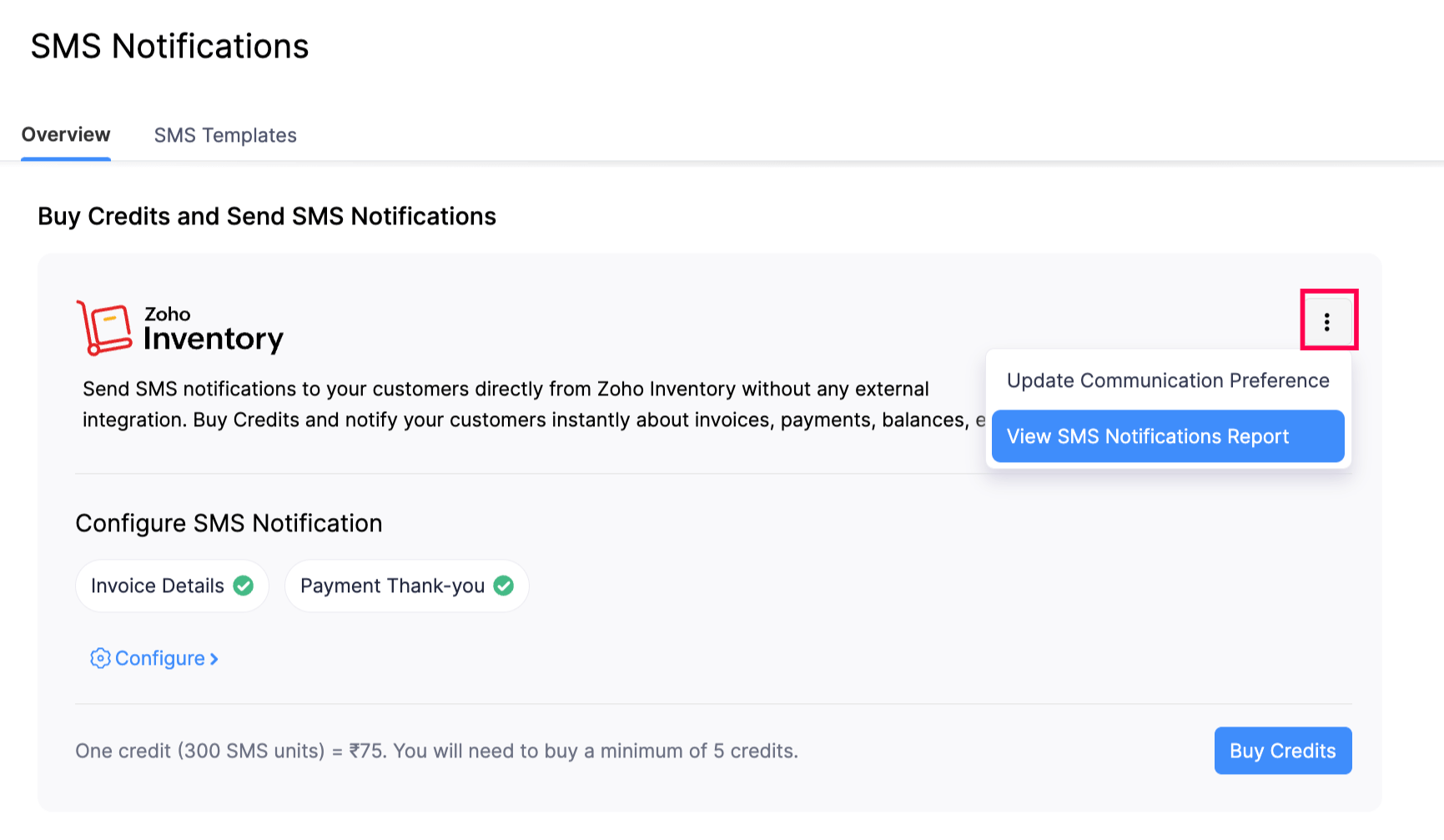The height and width of the screenshot is (840, 1444).
Task: Choose View SMS Notifications Report option
Action: pyautogui.click(x=1147, y=436)
